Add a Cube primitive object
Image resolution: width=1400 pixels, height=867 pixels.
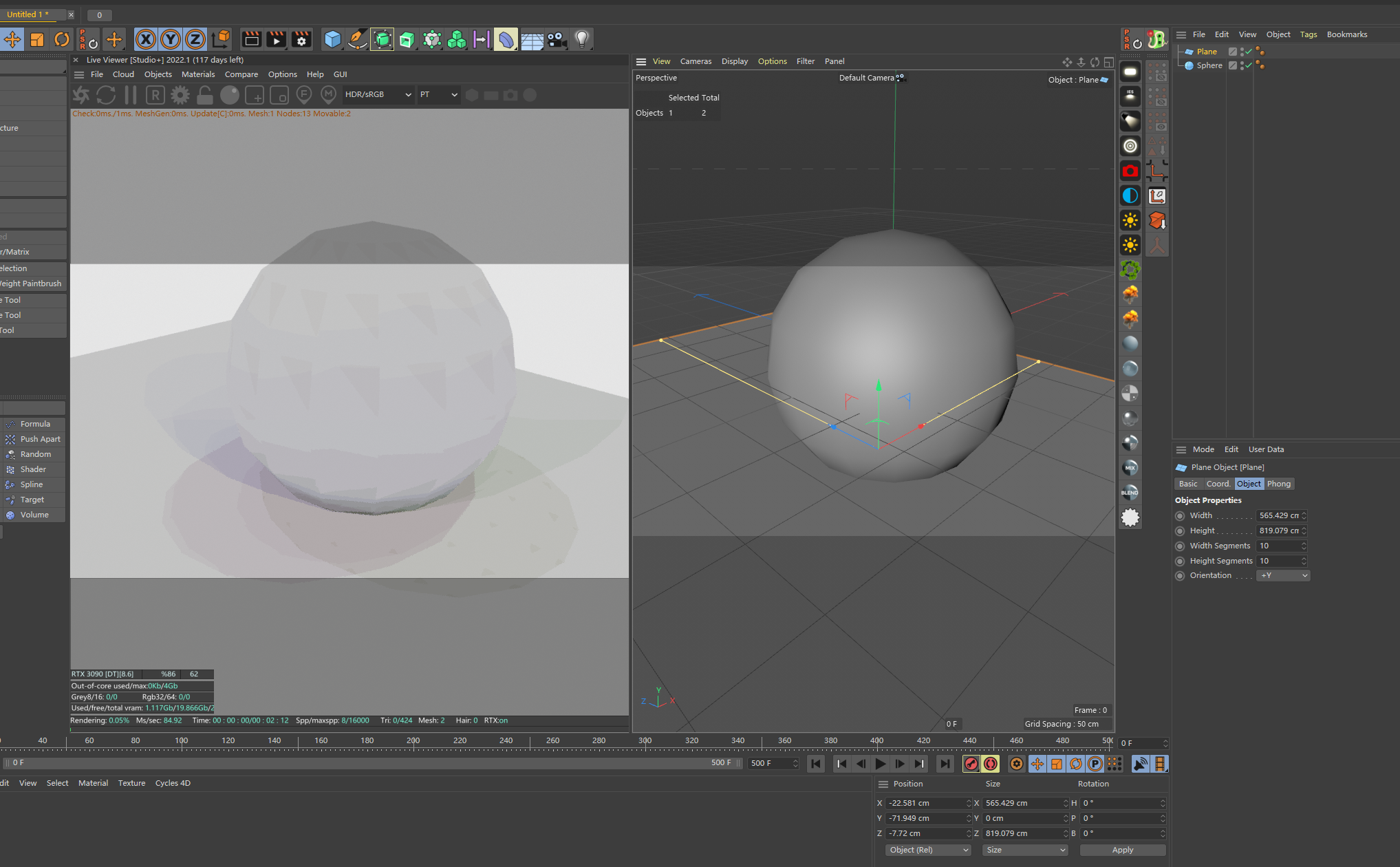click(332, 39)
